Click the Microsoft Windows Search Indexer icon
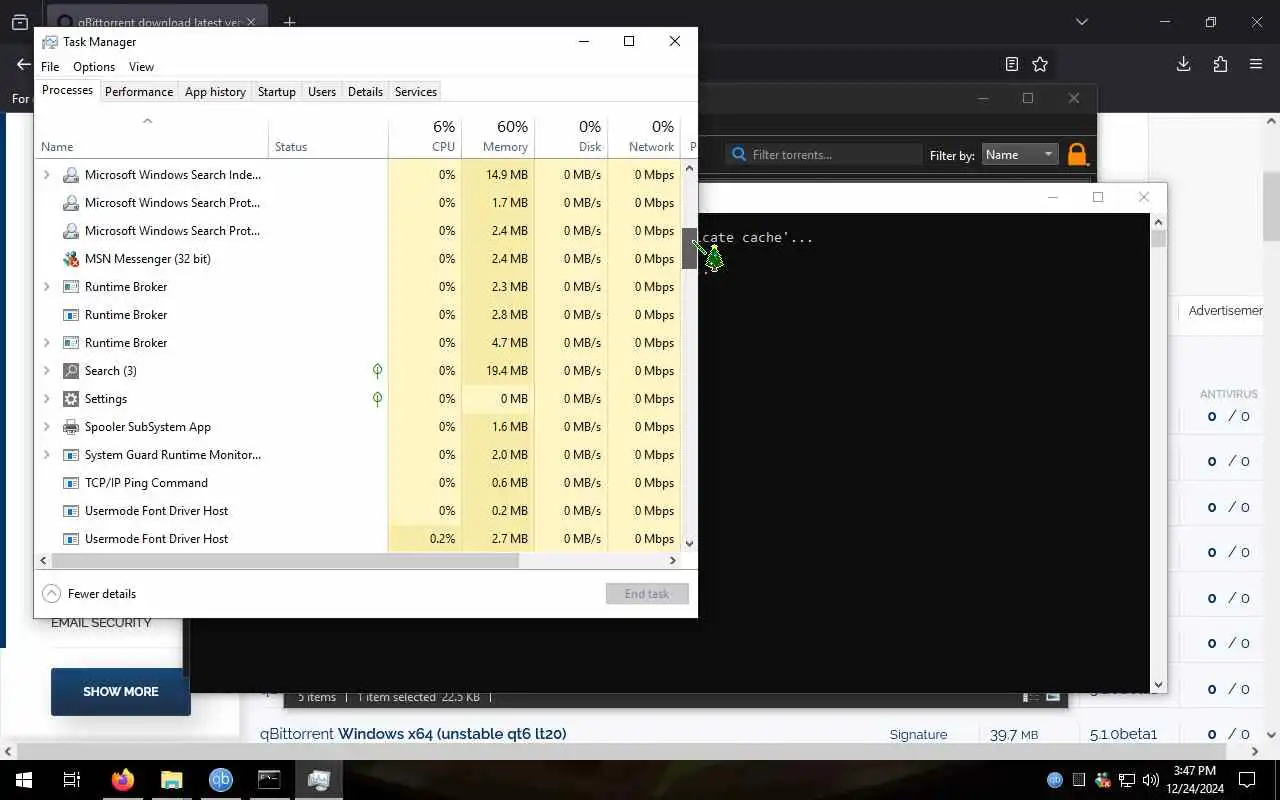 click(71, 175)
